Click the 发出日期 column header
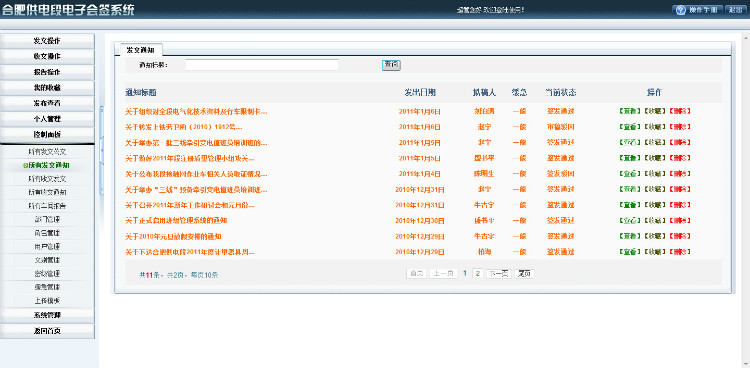Screen dimensions: 750x376 click(420, 92)
